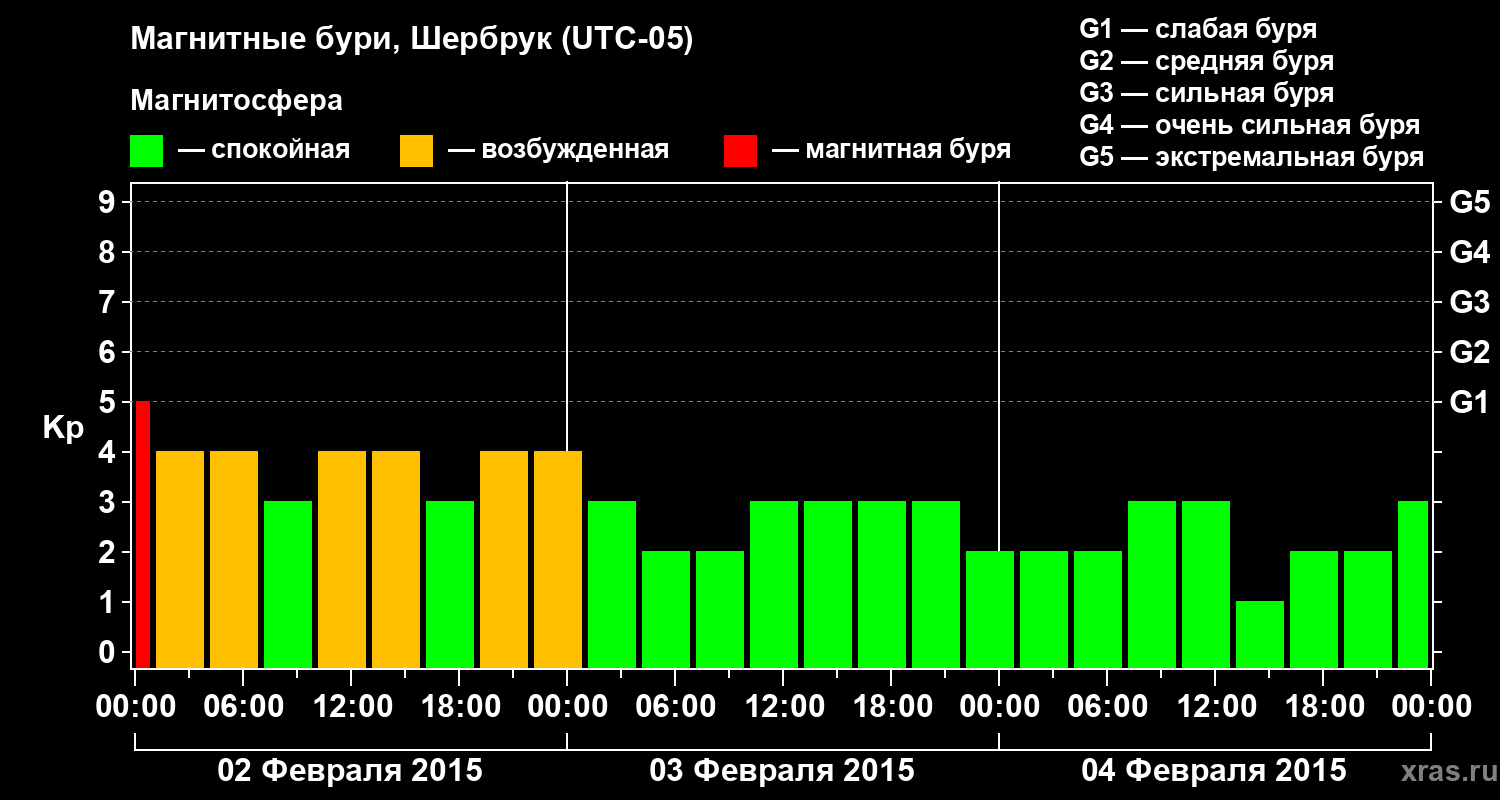This screenshot has height=800, width=1500.
Task: Click the G1 tick label on the right axis
Action: (x=1469, y=402)
